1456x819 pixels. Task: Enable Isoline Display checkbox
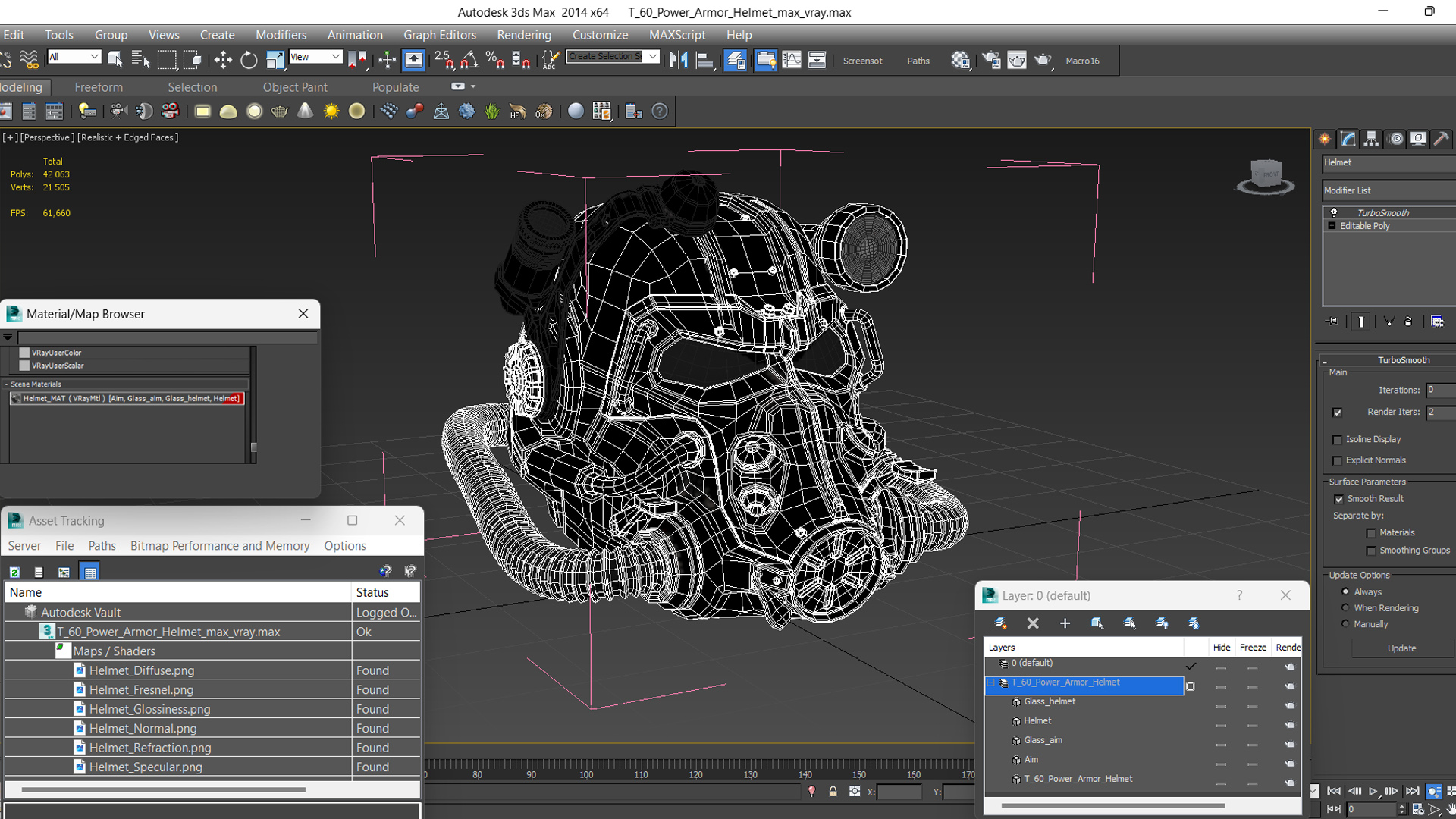1338,440
